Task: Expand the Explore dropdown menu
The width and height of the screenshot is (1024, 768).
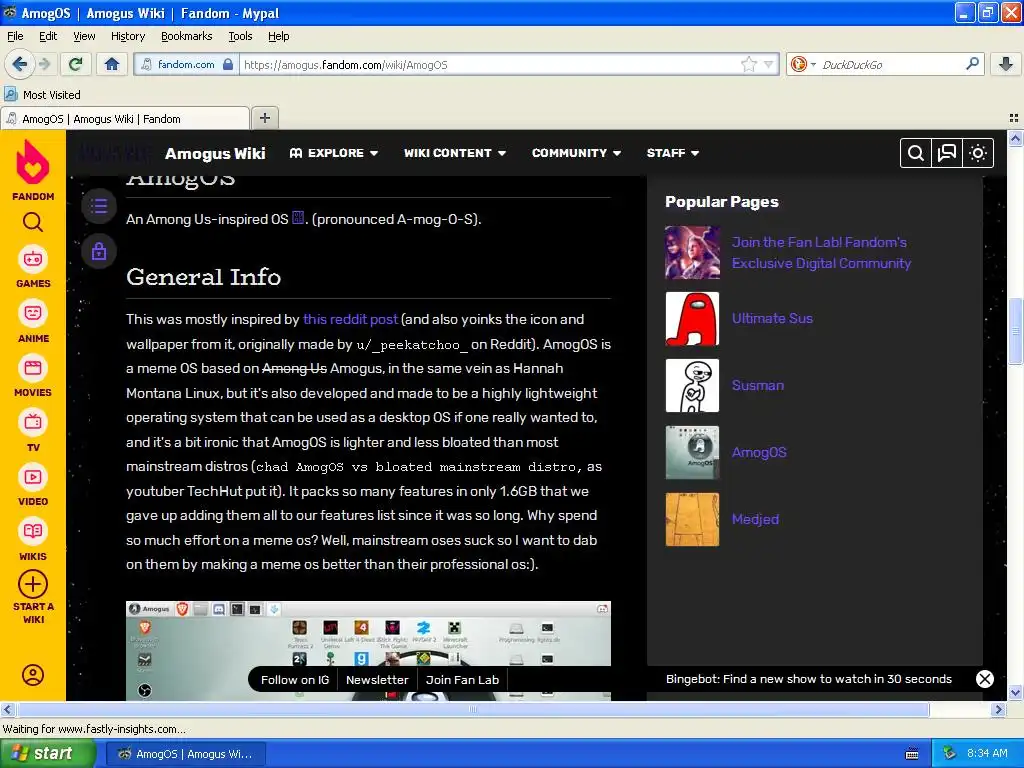Action: (x=334, y=153)
